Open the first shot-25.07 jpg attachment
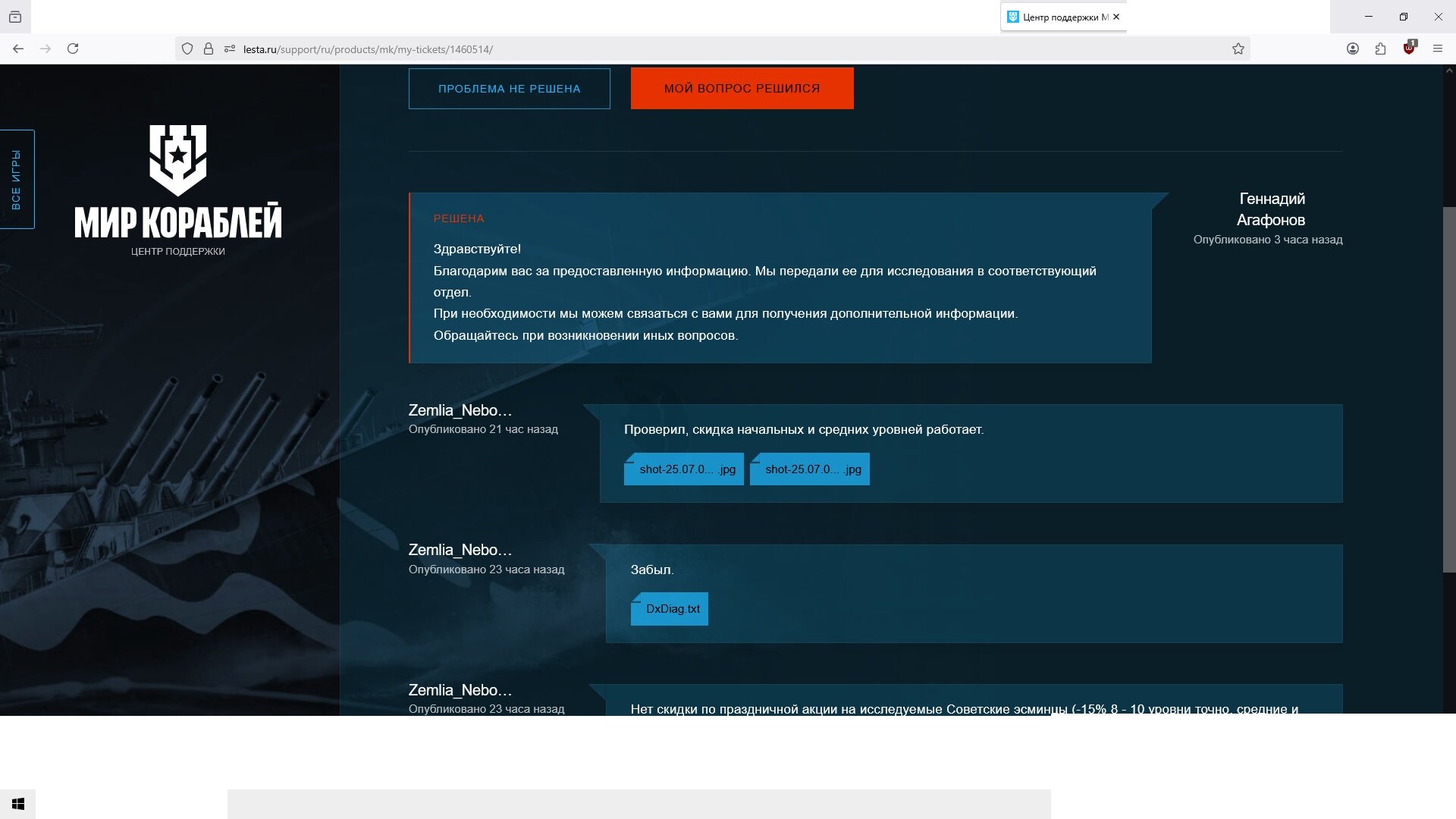The width and height of the screenshot is (1456, 819). coord(683,469)
